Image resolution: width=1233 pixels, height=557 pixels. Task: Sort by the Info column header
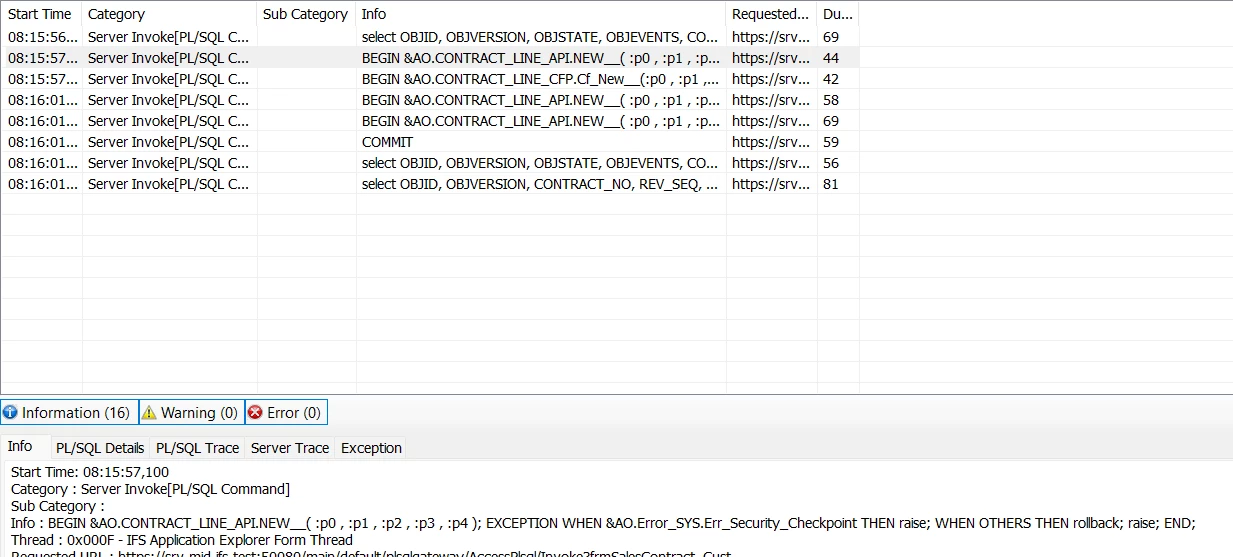[x=541, y=14]
